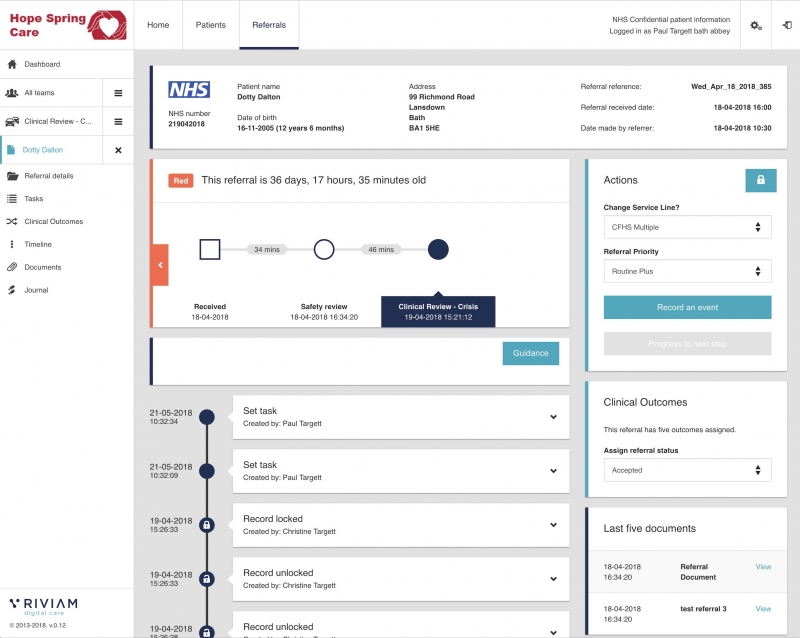Click the logout icon in header
800x638 pixels.
(787, 25)
